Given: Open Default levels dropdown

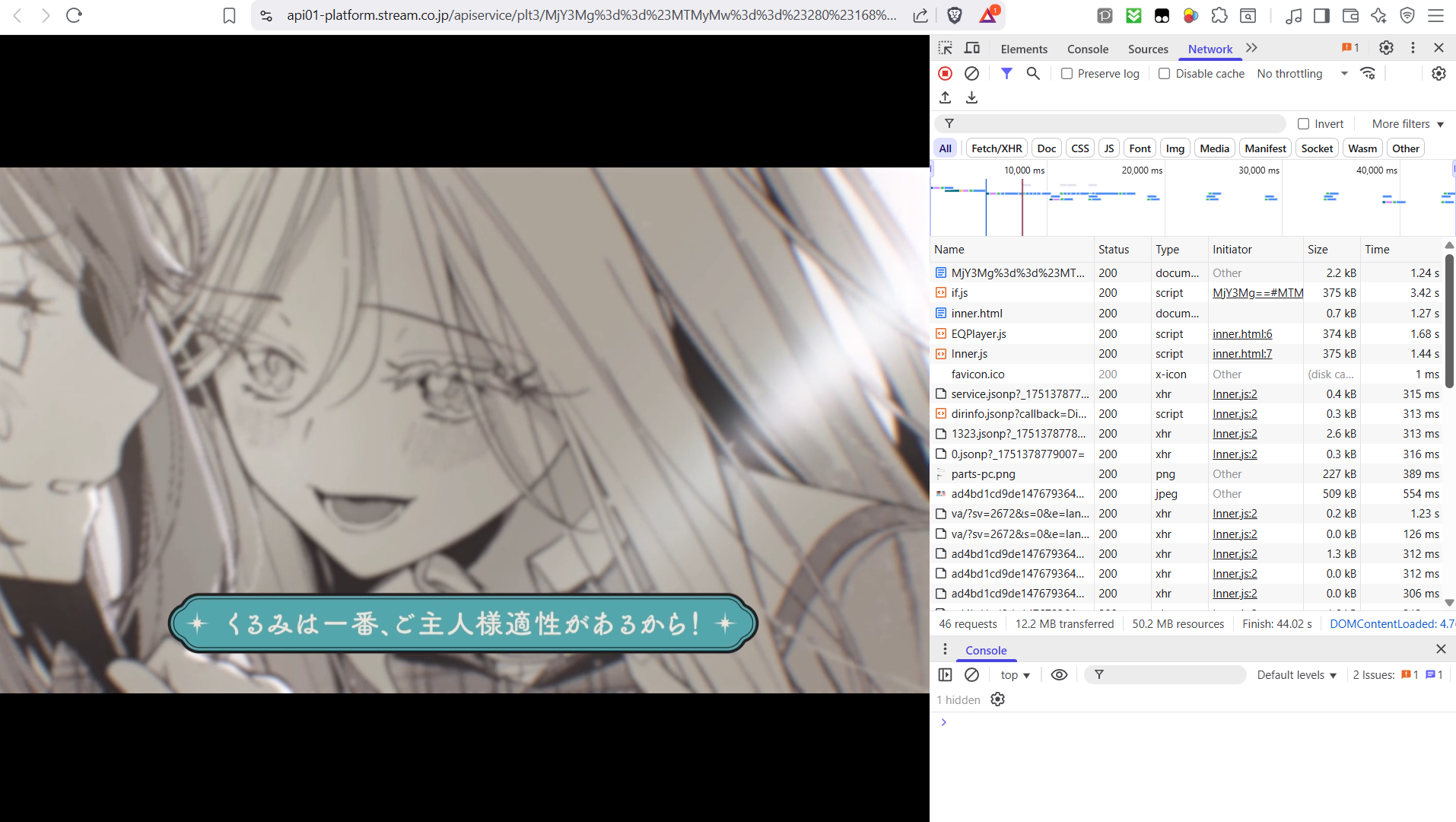Looking at the screenshot, I should pyautogui.click(x=1296, y=674).
